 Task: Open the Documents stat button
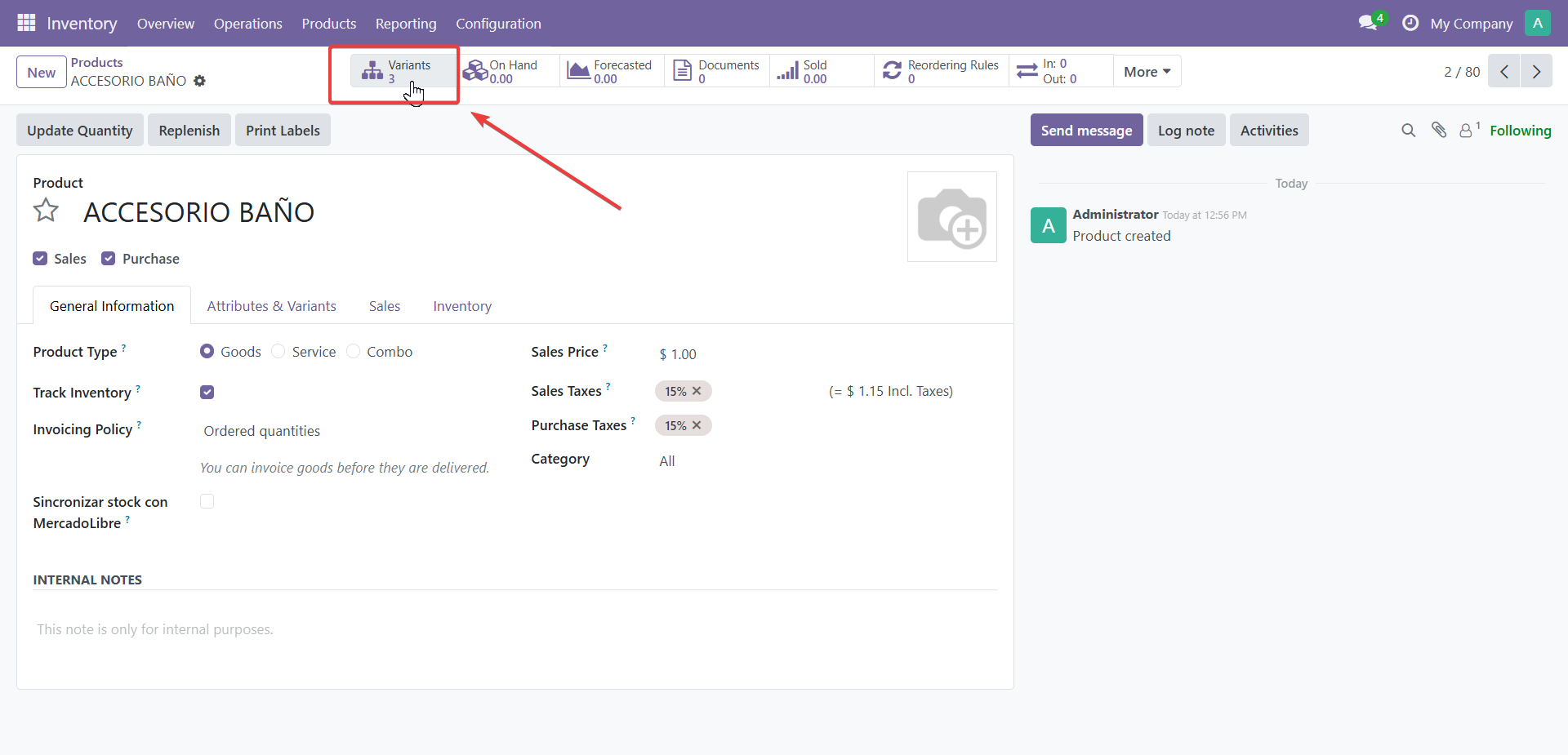click(x=716, y=71)
